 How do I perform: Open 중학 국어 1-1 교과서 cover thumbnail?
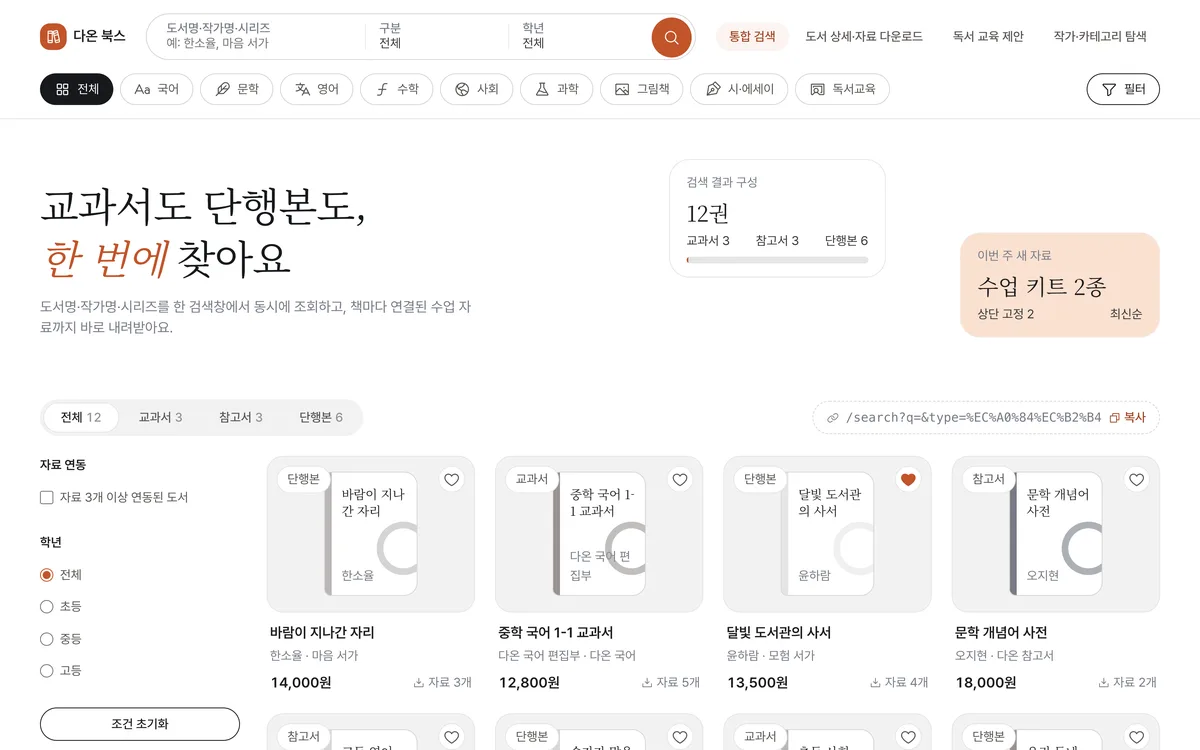coord(599,534)
